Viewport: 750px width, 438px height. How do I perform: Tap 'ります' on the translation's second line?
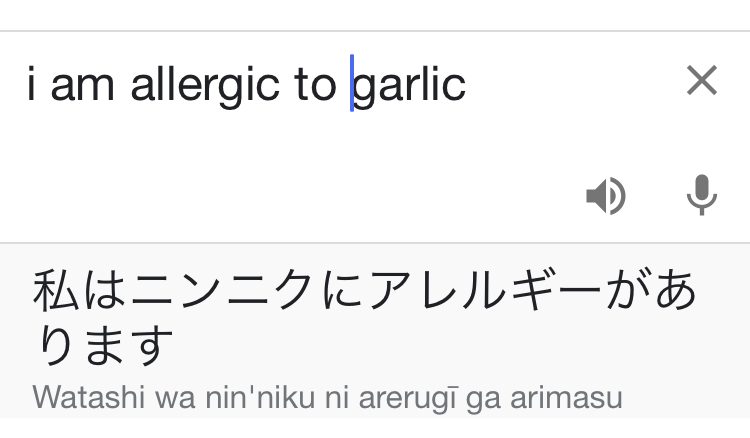click(105, 345)
